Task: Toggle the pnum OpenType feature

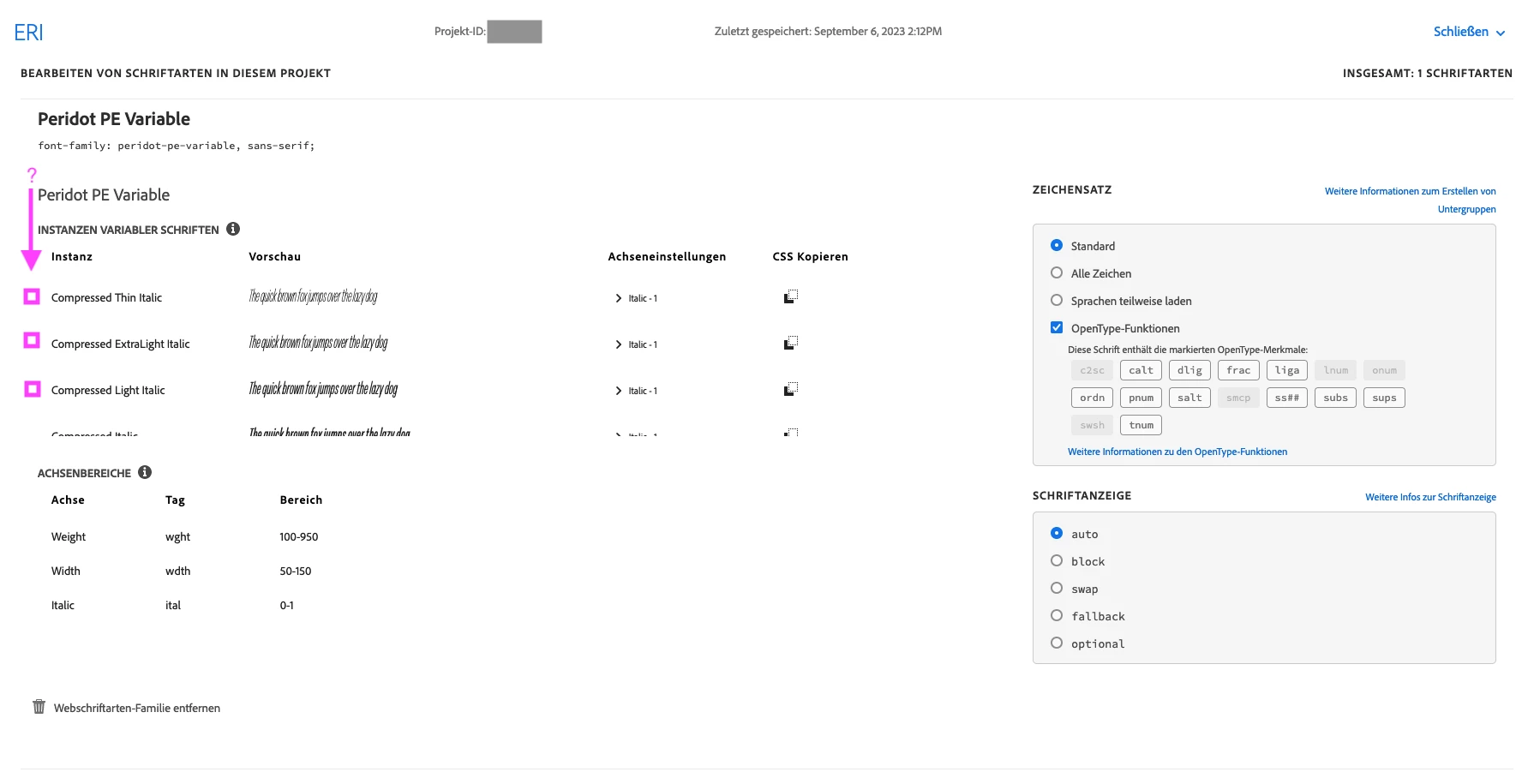Action: pos(1141,398)
